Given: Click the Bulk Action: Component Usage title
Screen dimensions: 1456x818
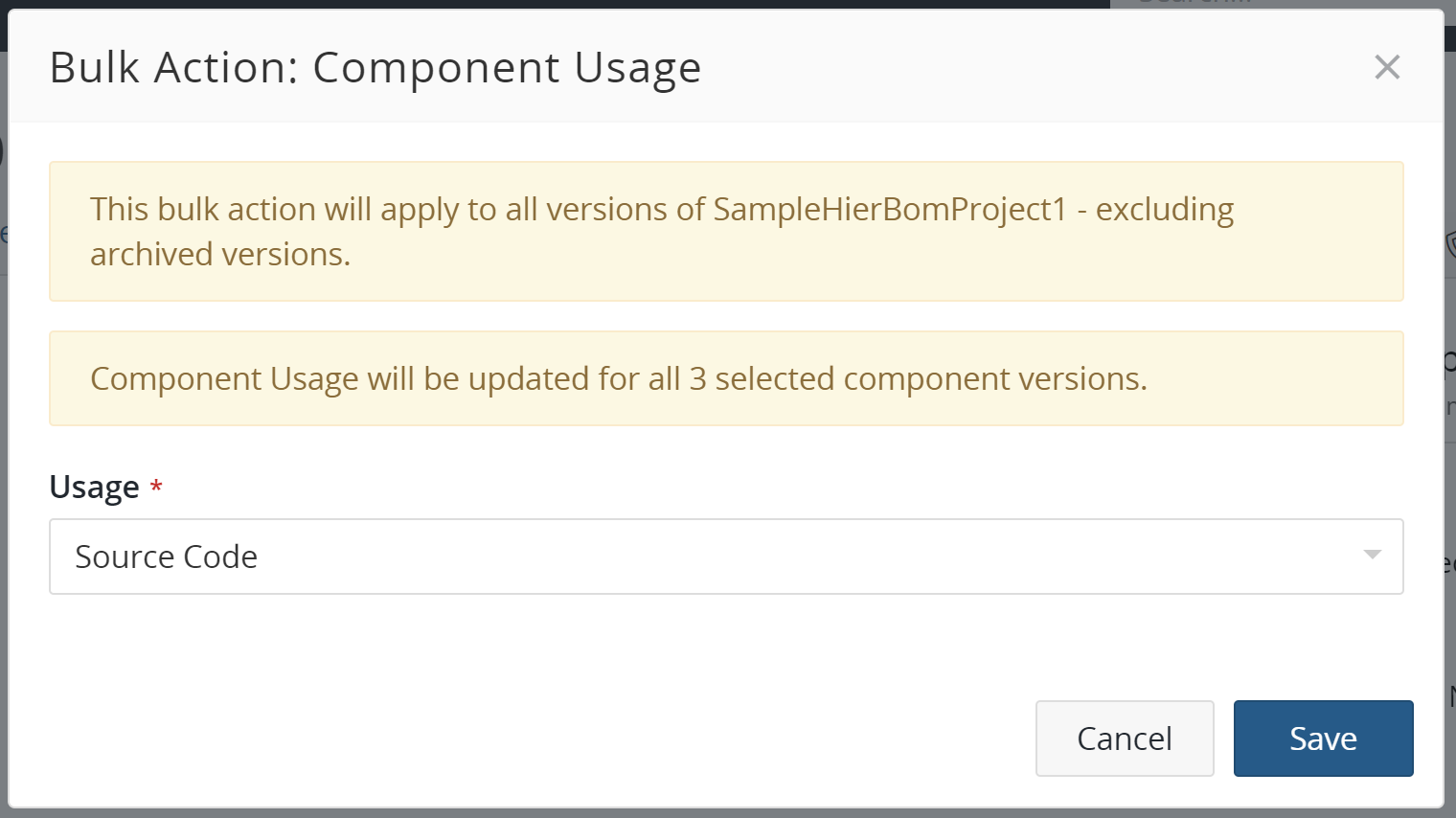Looking at the screenshot, I should [x=375, y=67].
